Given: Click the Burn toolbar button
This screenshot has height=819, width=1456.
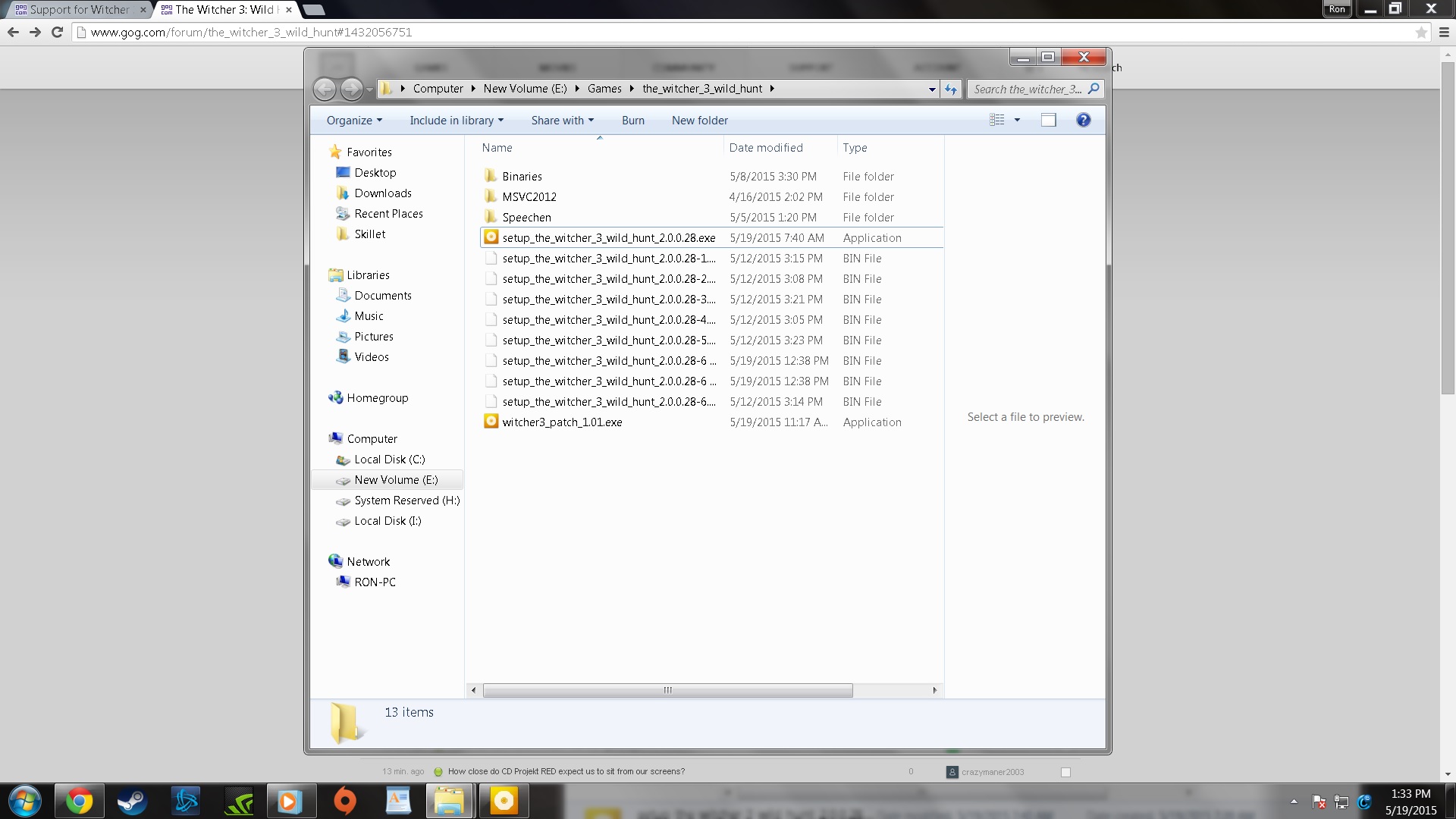Looking at the screenshot, I should point(633,121).
